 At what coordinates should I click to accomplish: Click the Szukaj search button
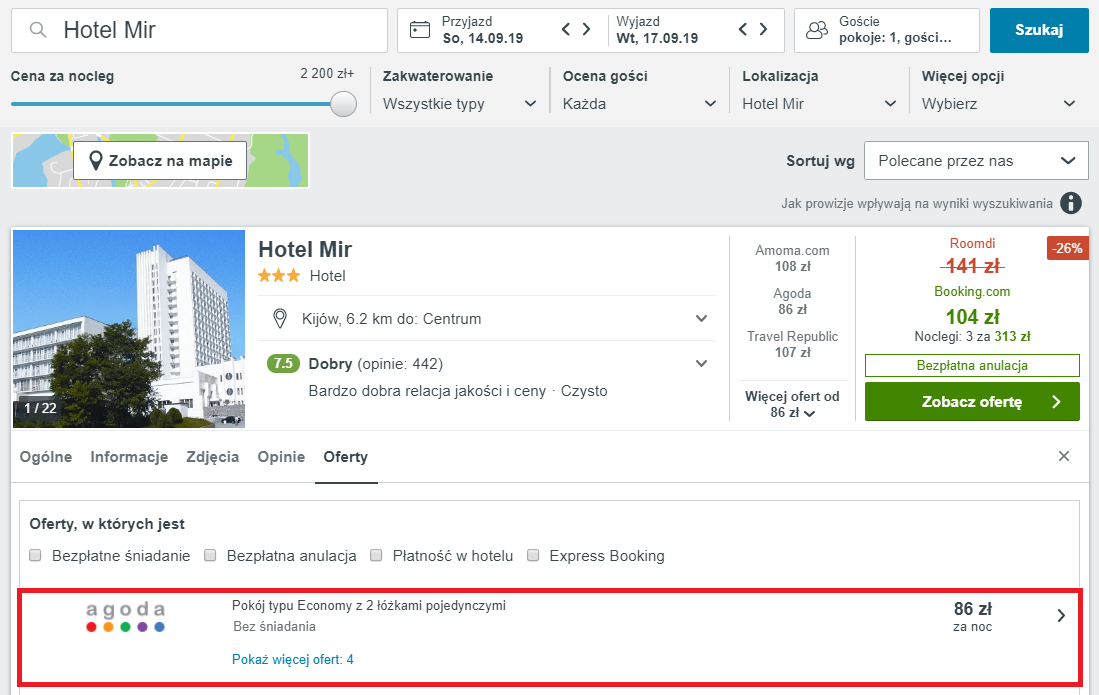(1039, 30)
